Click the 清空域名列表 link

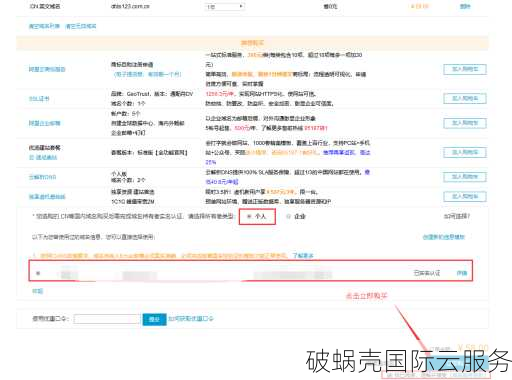point(44,26)
